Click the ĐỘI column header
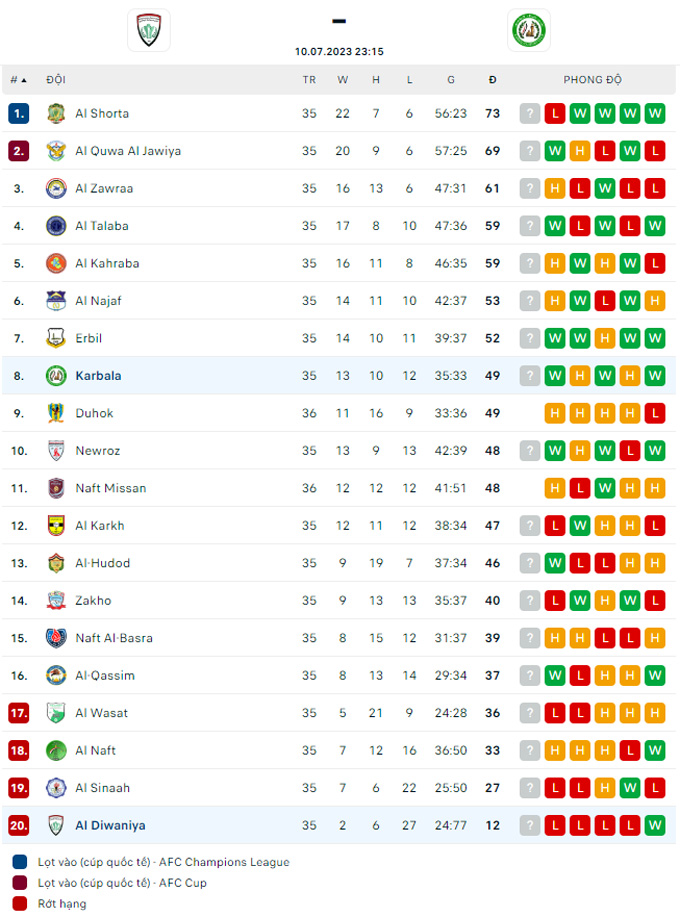 click(x=56, y=80)
